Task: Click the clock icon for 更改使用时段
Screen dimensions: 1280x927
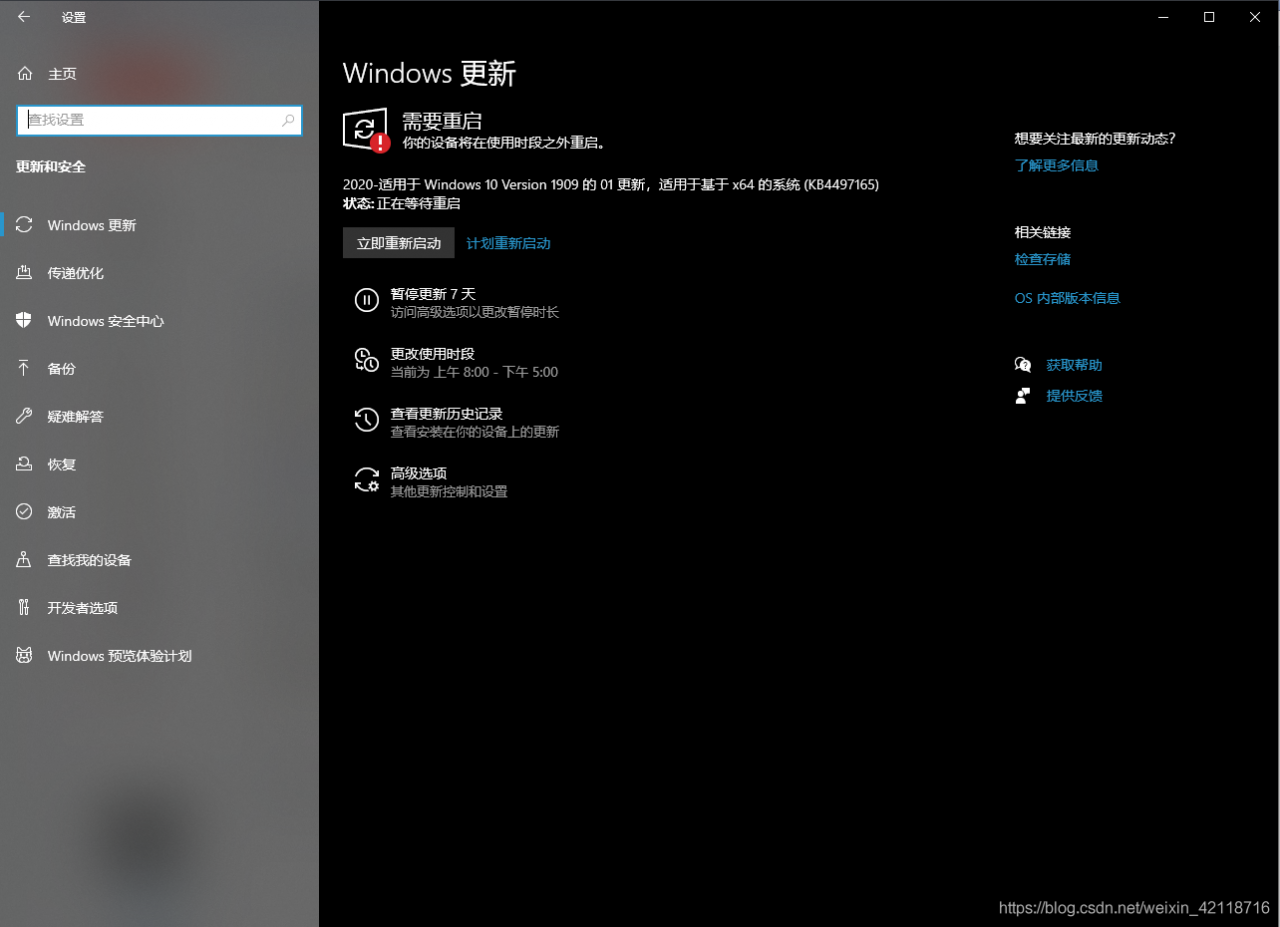Action: [x=367, y=360]
